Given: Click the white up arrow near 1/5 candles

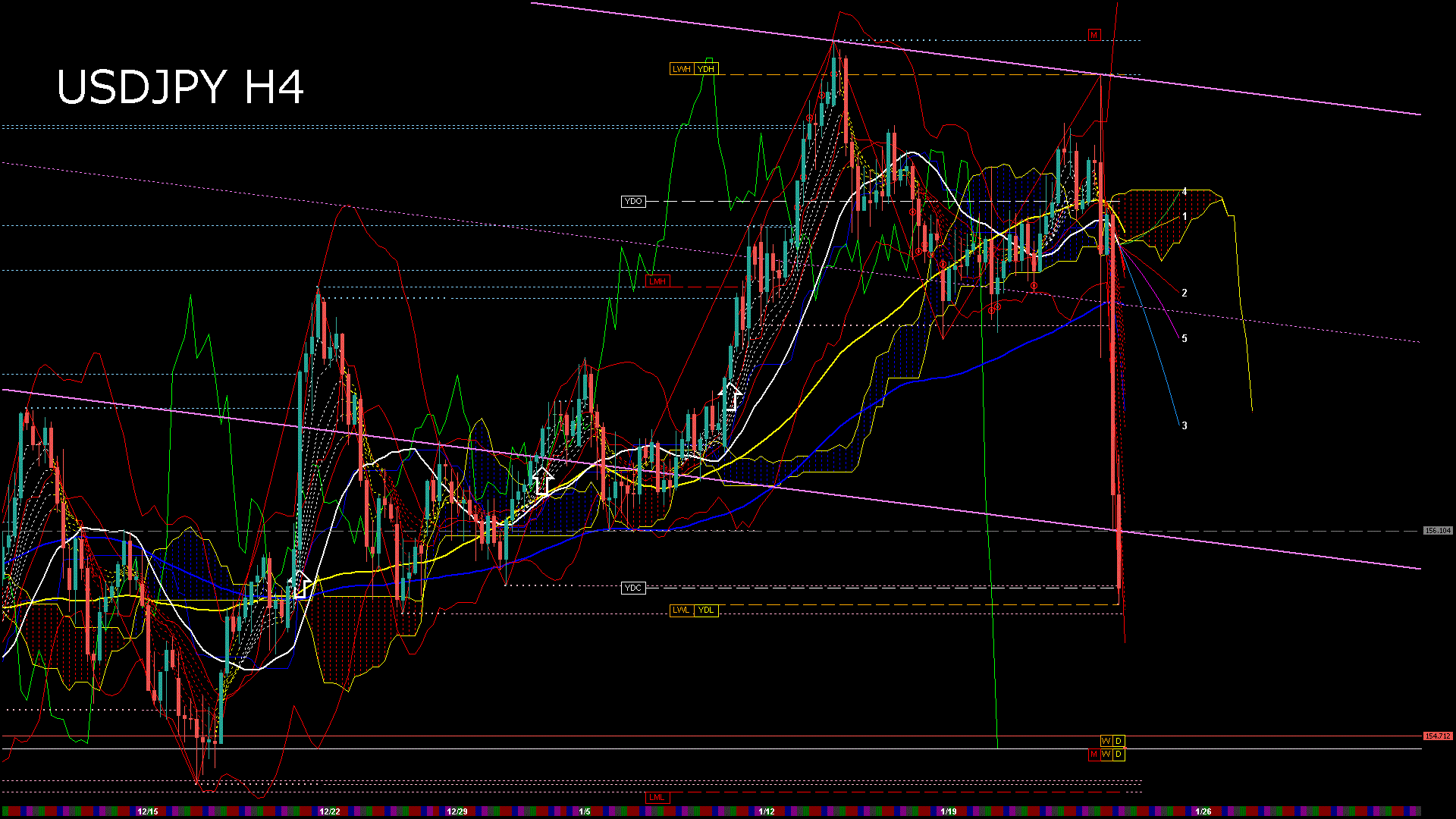Looking at the screenshot, I should pyautogui.click(x=542, y=481).
